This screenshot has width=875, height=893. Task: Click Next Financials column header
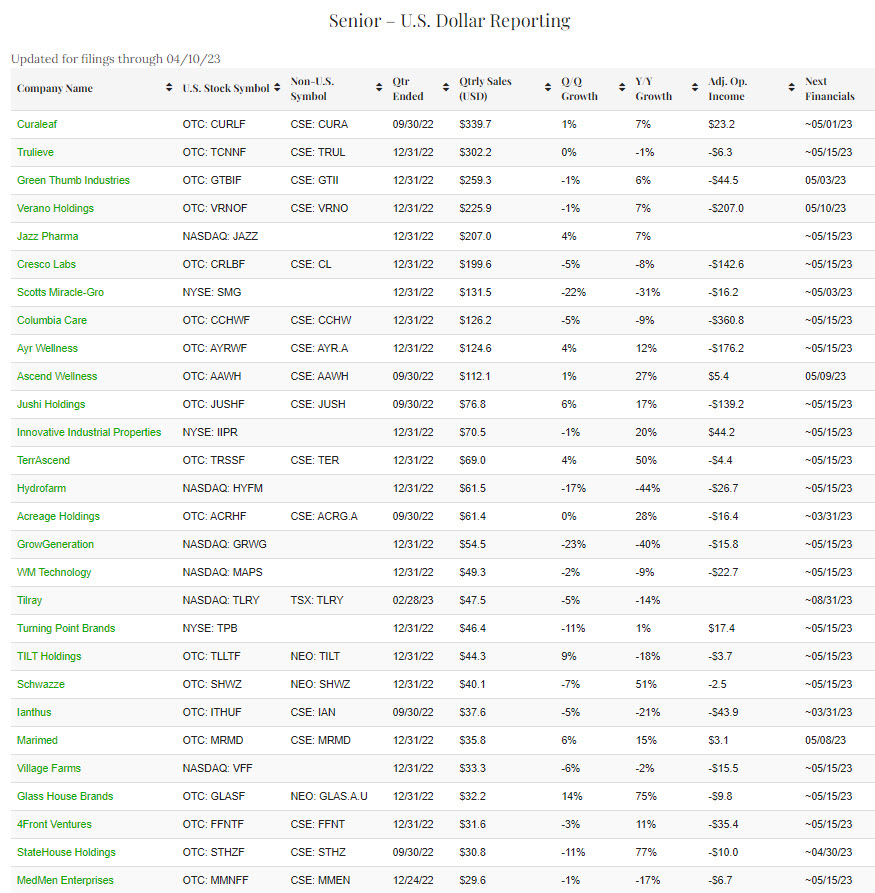[x=829, y=89]
